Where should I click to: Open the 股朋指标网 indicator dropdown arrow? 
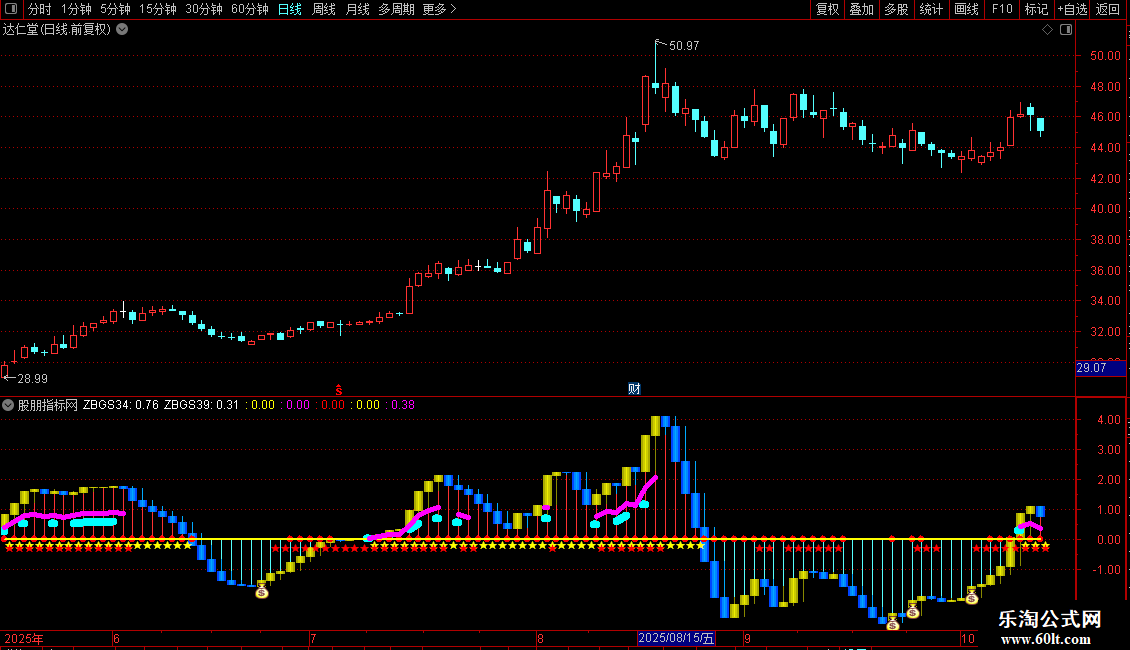pos(8,405)
